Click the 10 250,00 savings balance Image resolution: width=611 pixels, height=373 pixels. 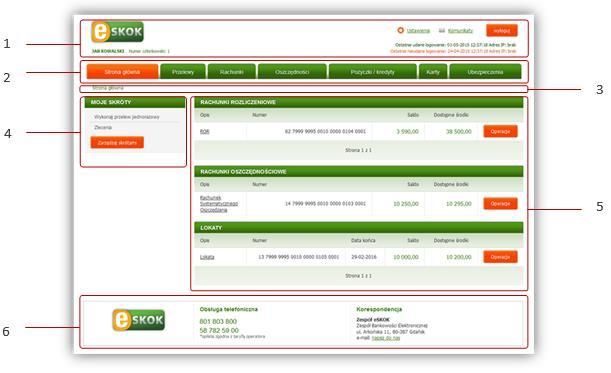pos(406,204)
